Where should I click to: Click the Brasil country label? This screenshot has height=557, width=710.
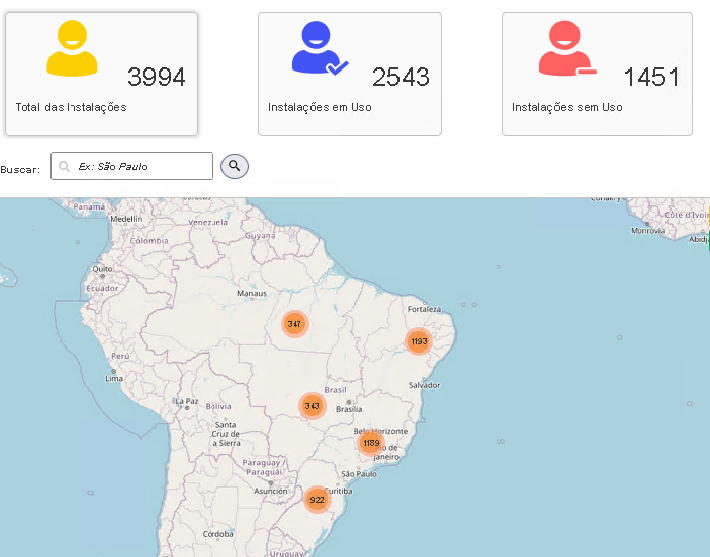[x=336, y=389]
